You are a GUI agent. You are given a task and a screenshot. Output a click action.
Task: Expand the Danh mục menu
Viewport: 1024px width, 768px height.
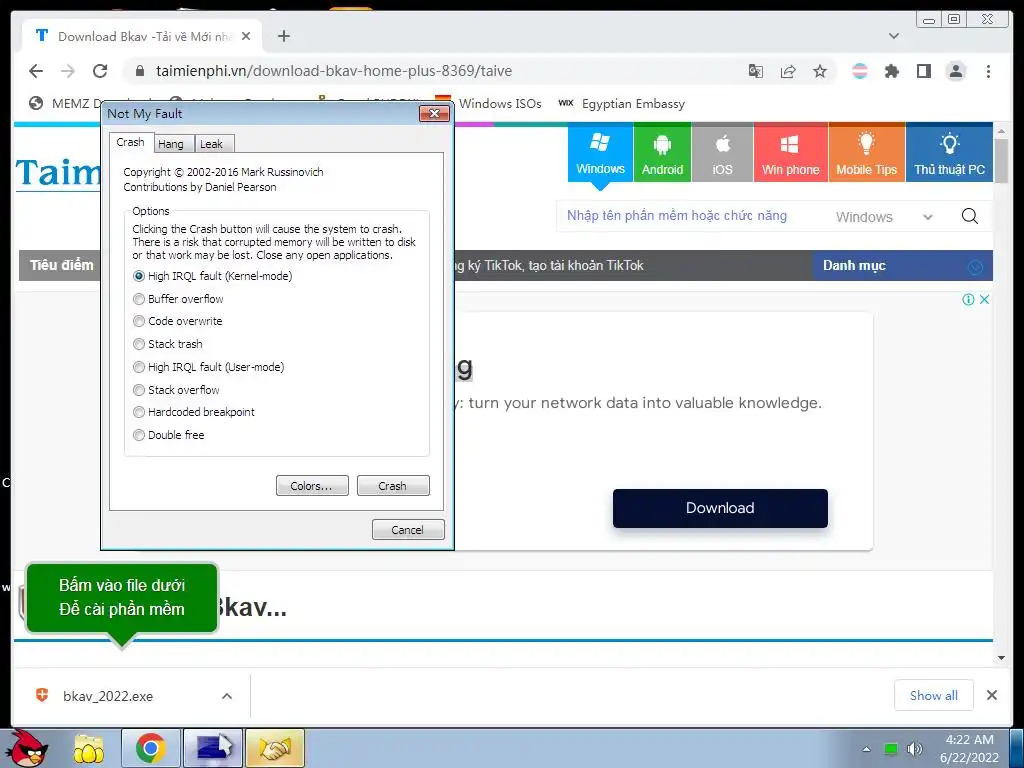coord(903,266)
